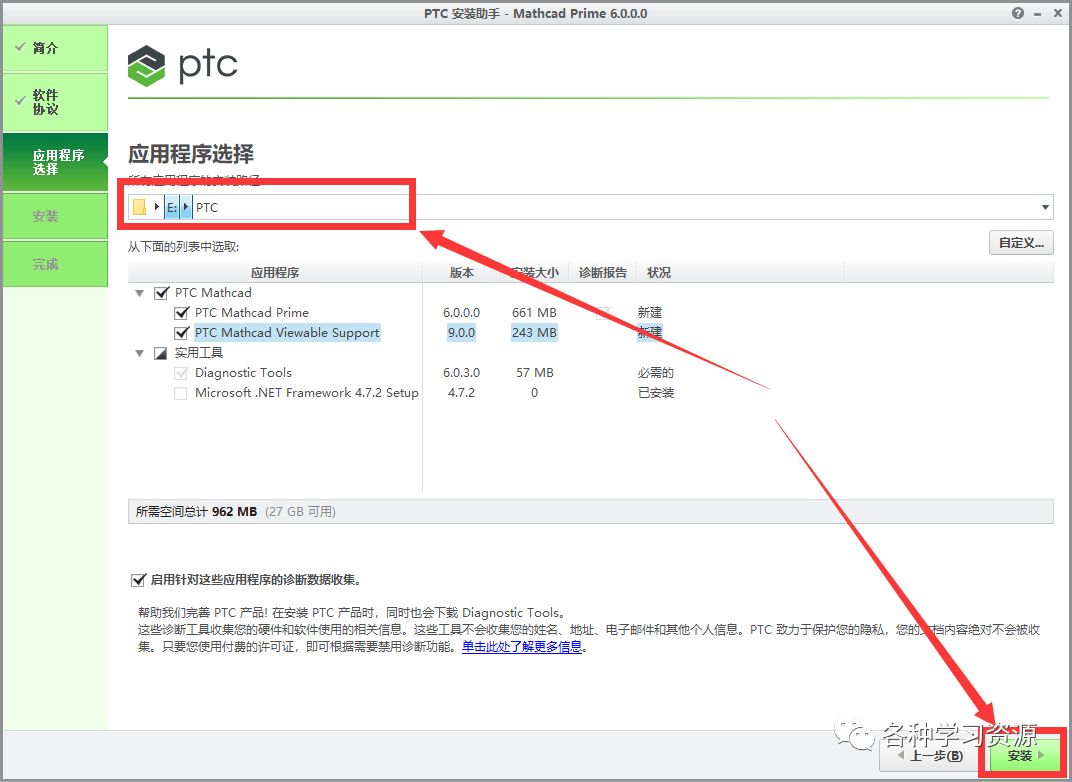Viewport: 1072px width, 782px height.
Task: Select Microsoft .NET Framework 4.7.2 Setup row
Action: coord(306,392)
